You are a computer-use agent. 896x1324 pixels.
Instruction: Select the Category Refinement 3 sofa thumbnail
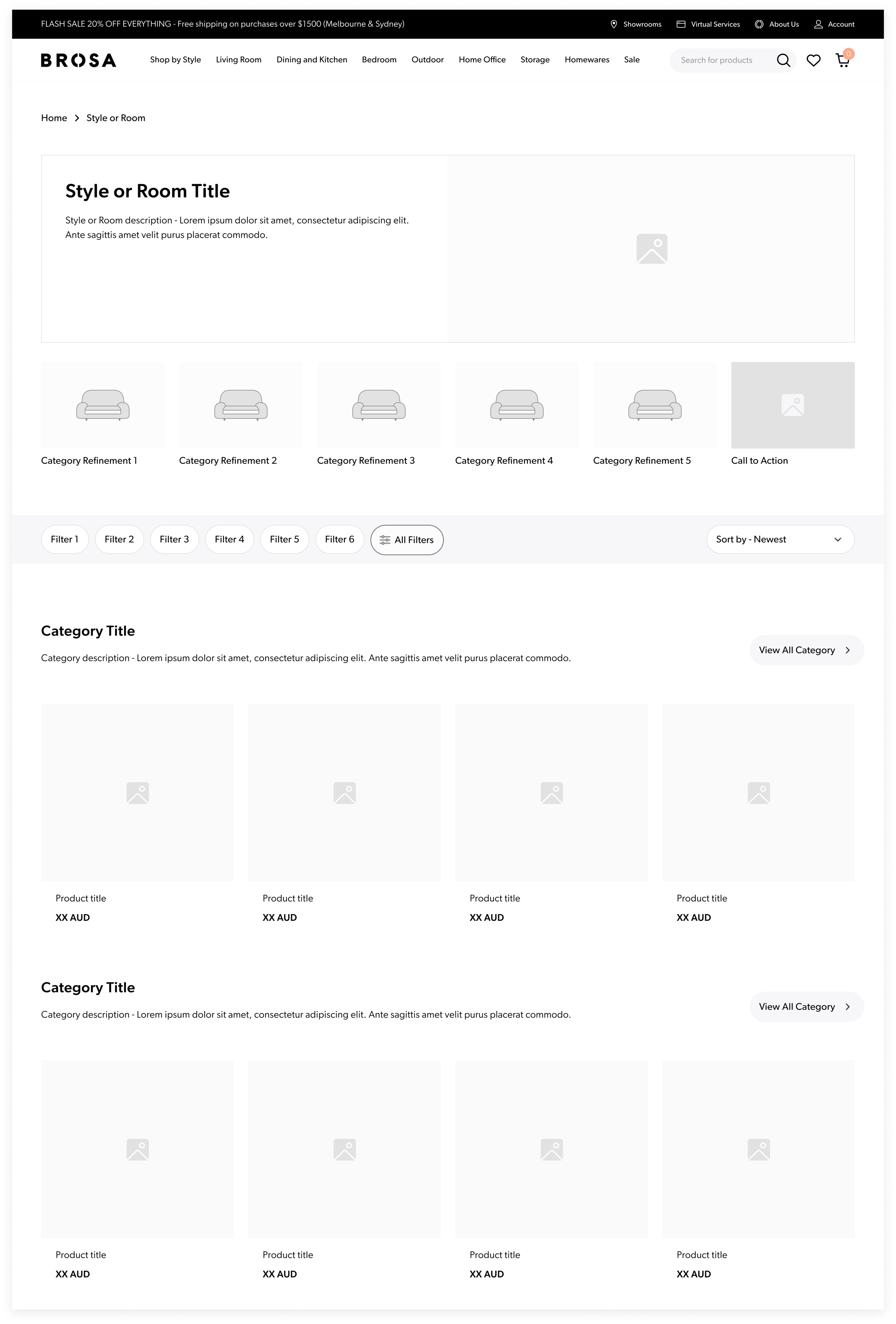pyautogui.click(x=379, y=405)
